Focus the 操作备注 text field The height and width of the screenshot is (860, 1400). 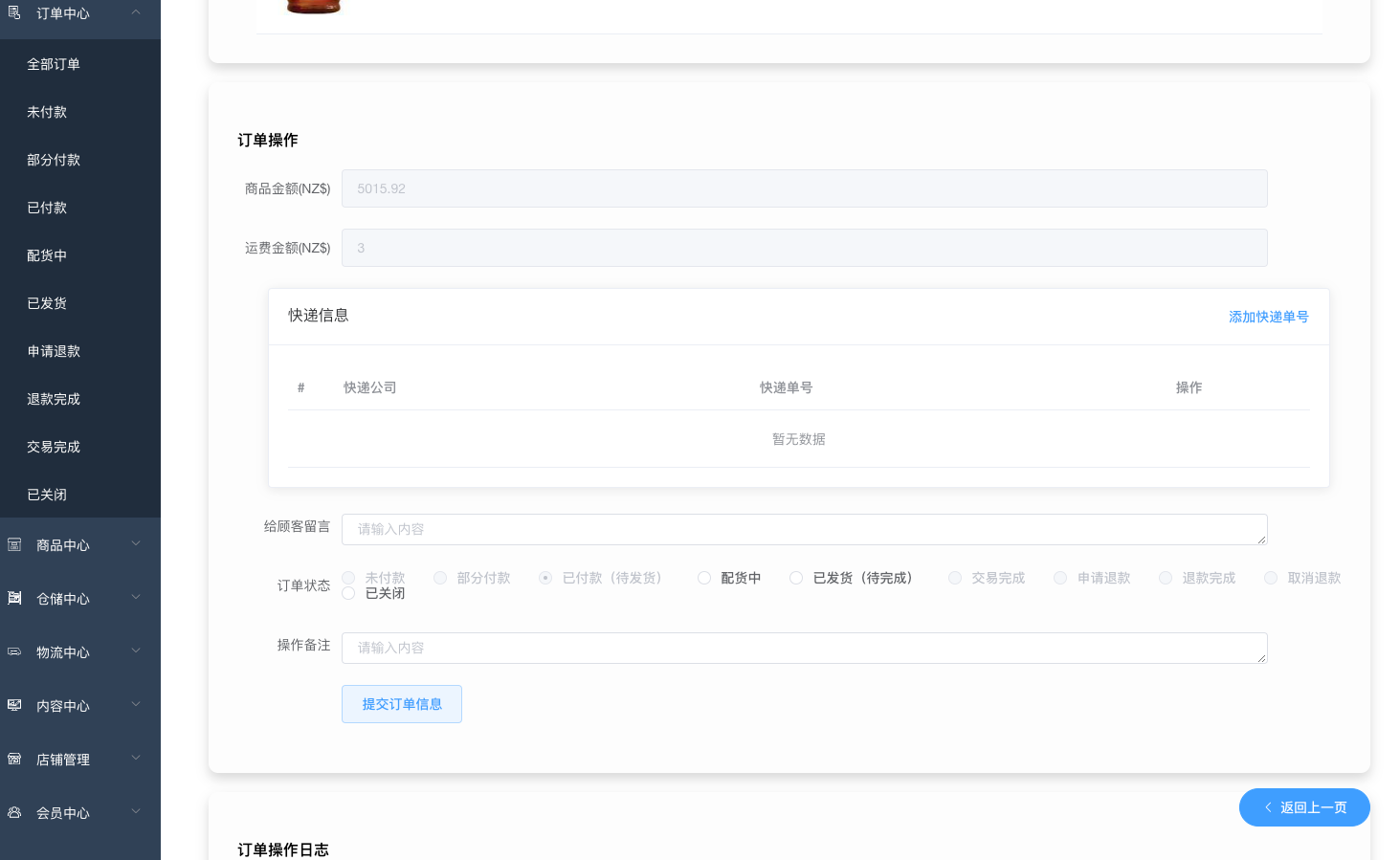(804, 648)
